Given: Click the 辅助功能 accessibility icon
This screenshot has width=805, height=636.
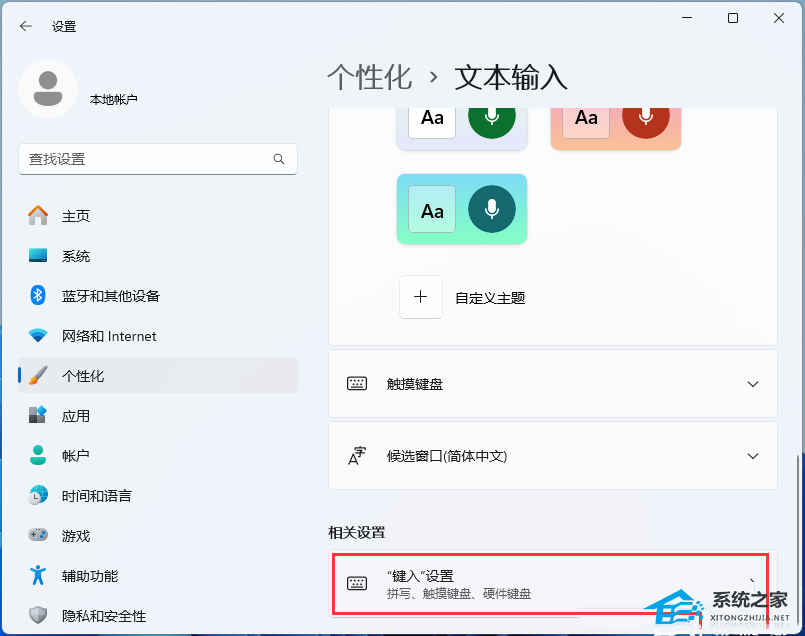Looking at the screenshot, I should click(38, 575).
